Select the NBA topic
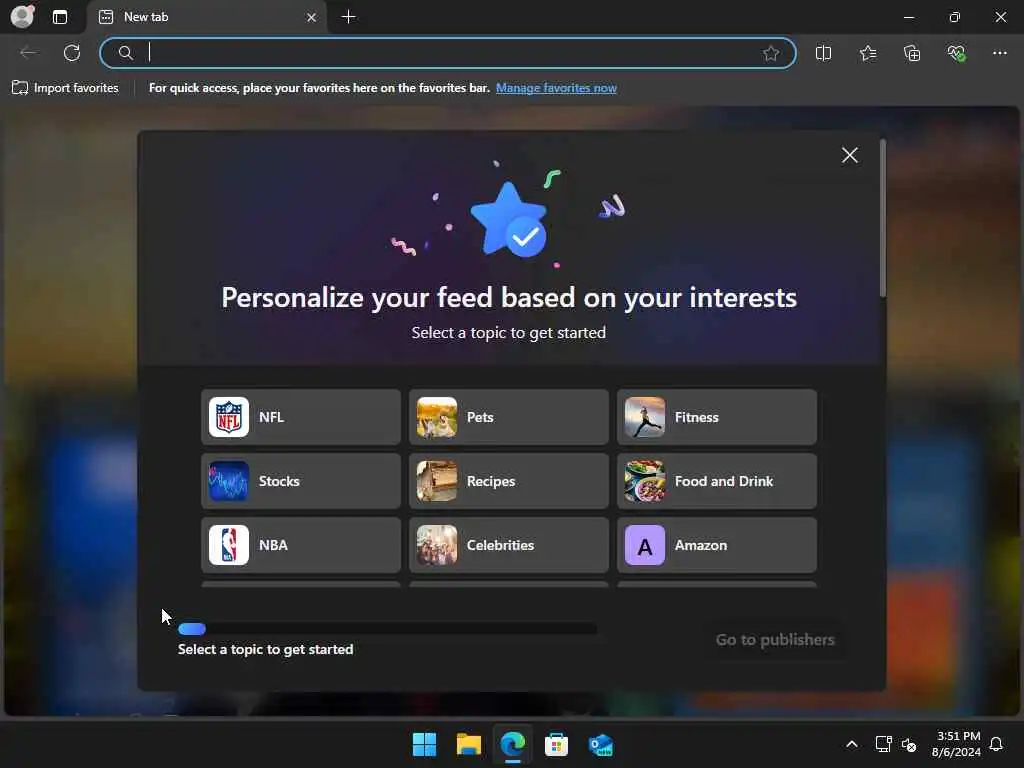 301,545
